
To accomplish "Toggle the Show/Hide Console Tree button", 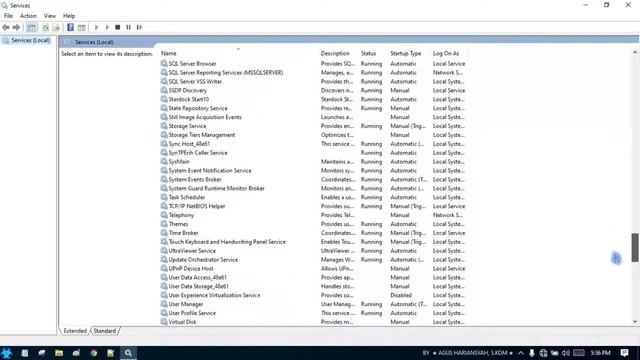I will coord(31,27).
